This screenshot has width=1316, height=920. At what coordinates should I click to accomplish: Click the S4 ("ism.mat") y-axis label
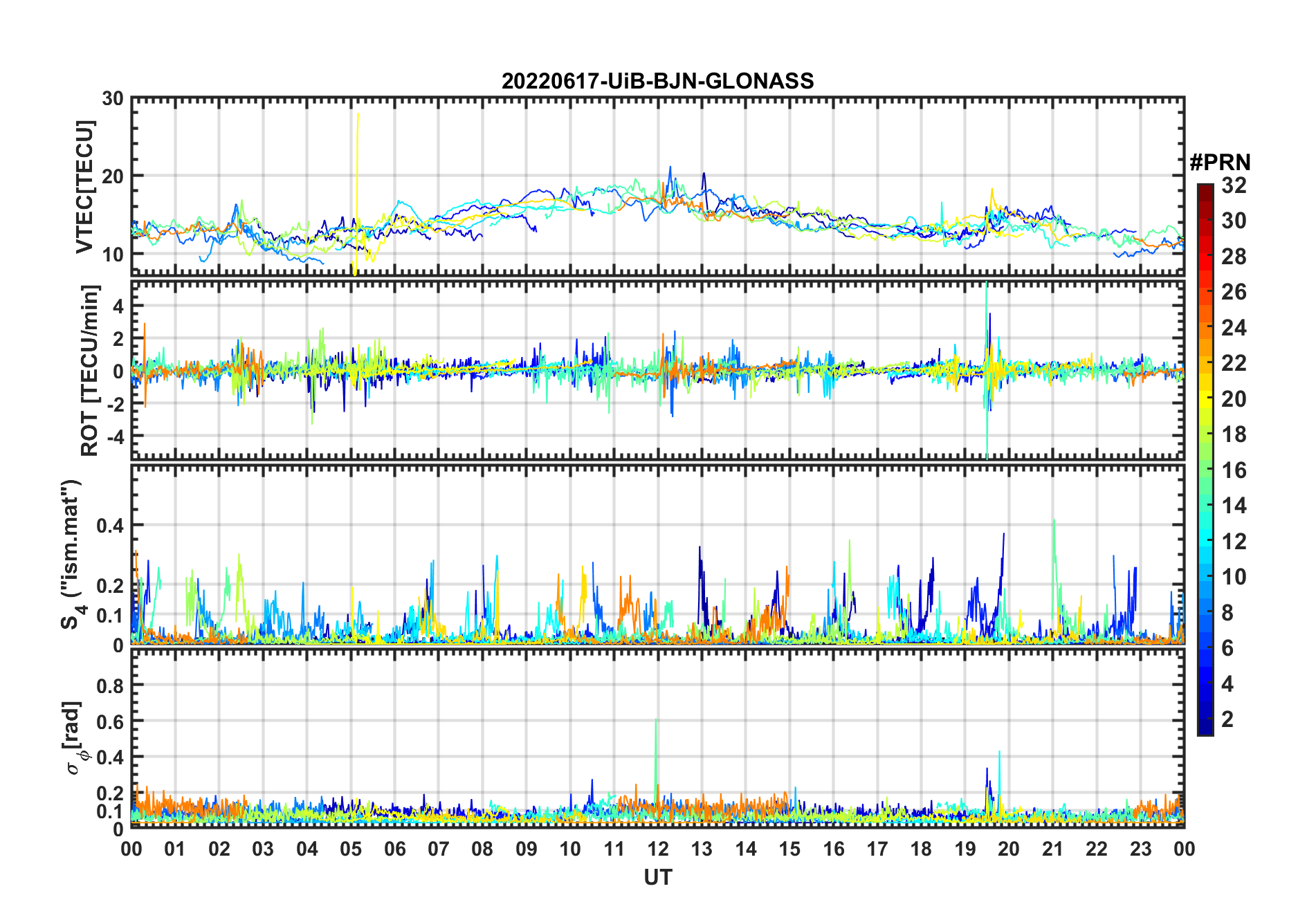[x=71, y=555]
